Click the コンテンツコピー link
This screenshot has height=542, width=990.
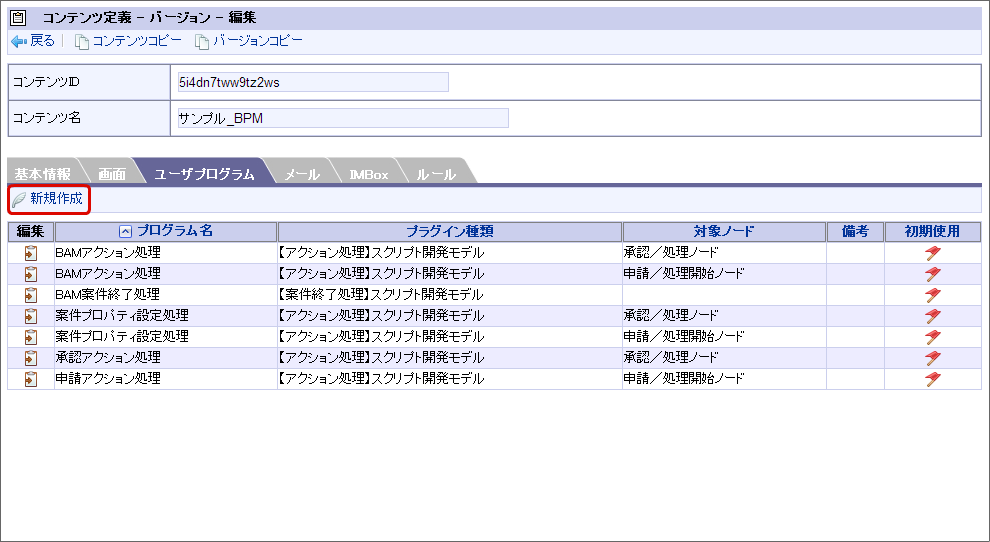pos(136,41)
